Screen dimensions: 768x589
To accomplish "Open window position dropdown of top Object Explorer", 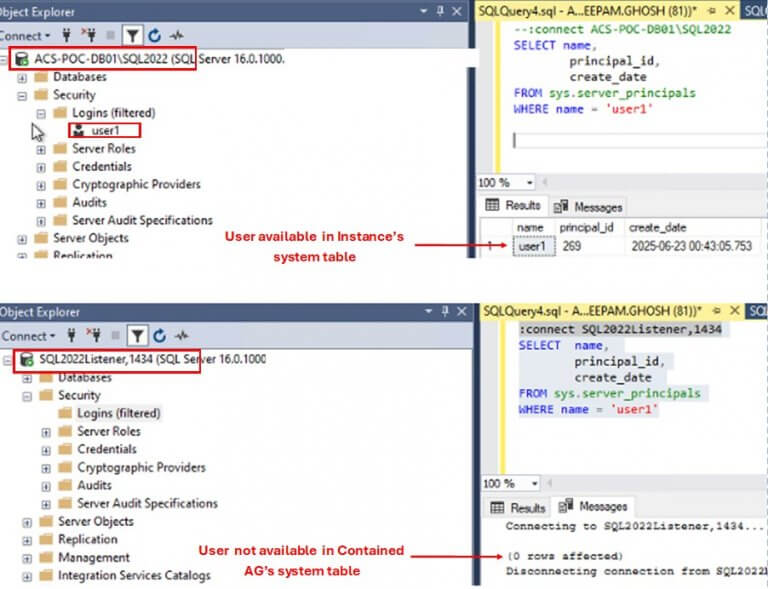I will (x=424, y=11).
